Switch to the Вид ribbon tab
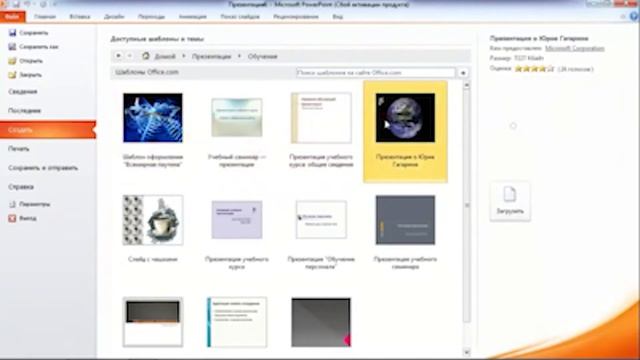This screenshot has height=360, width=640. [338, 17]
